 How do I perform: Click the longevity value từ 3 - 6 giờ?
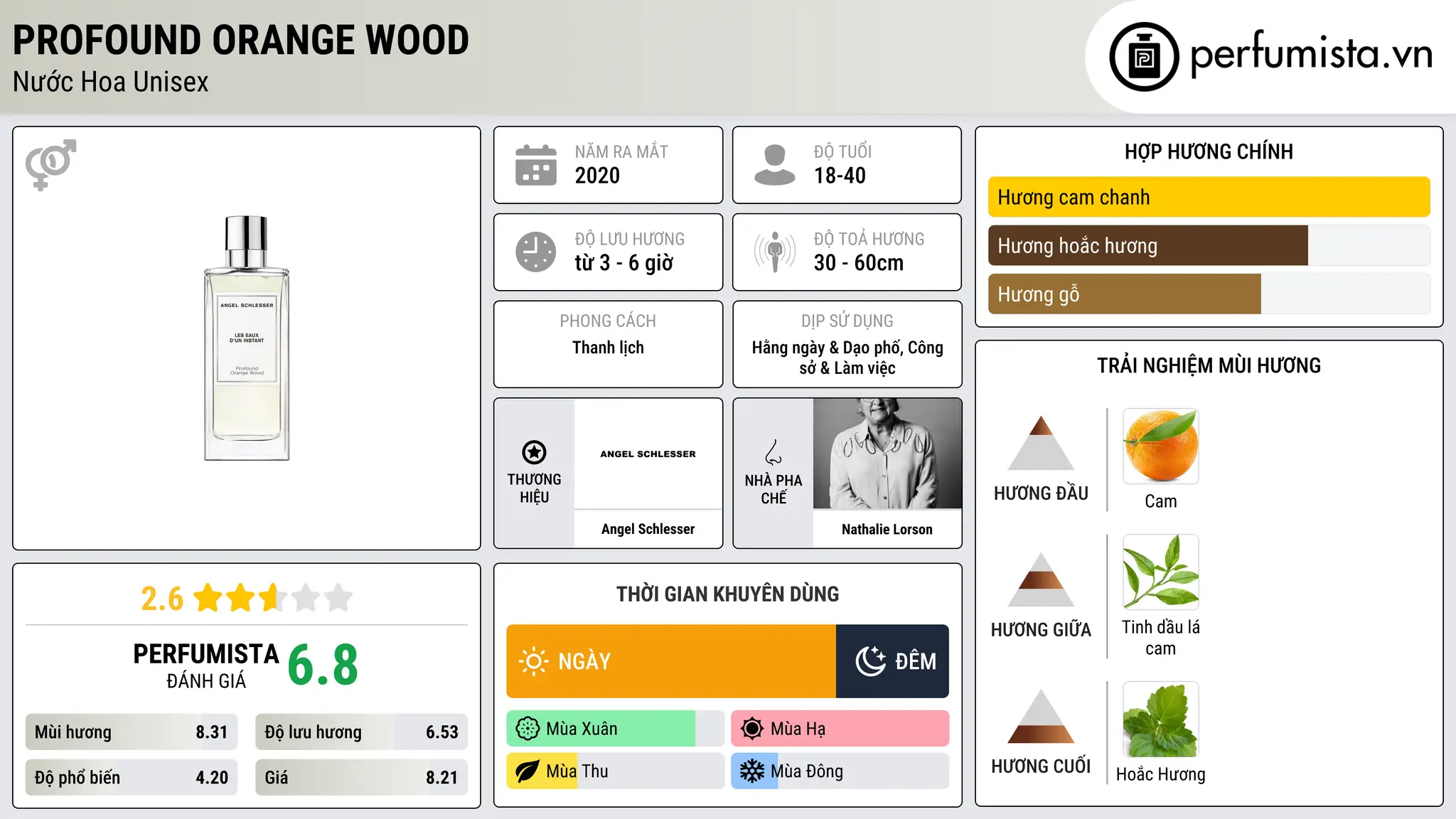[x=623, y=263]
